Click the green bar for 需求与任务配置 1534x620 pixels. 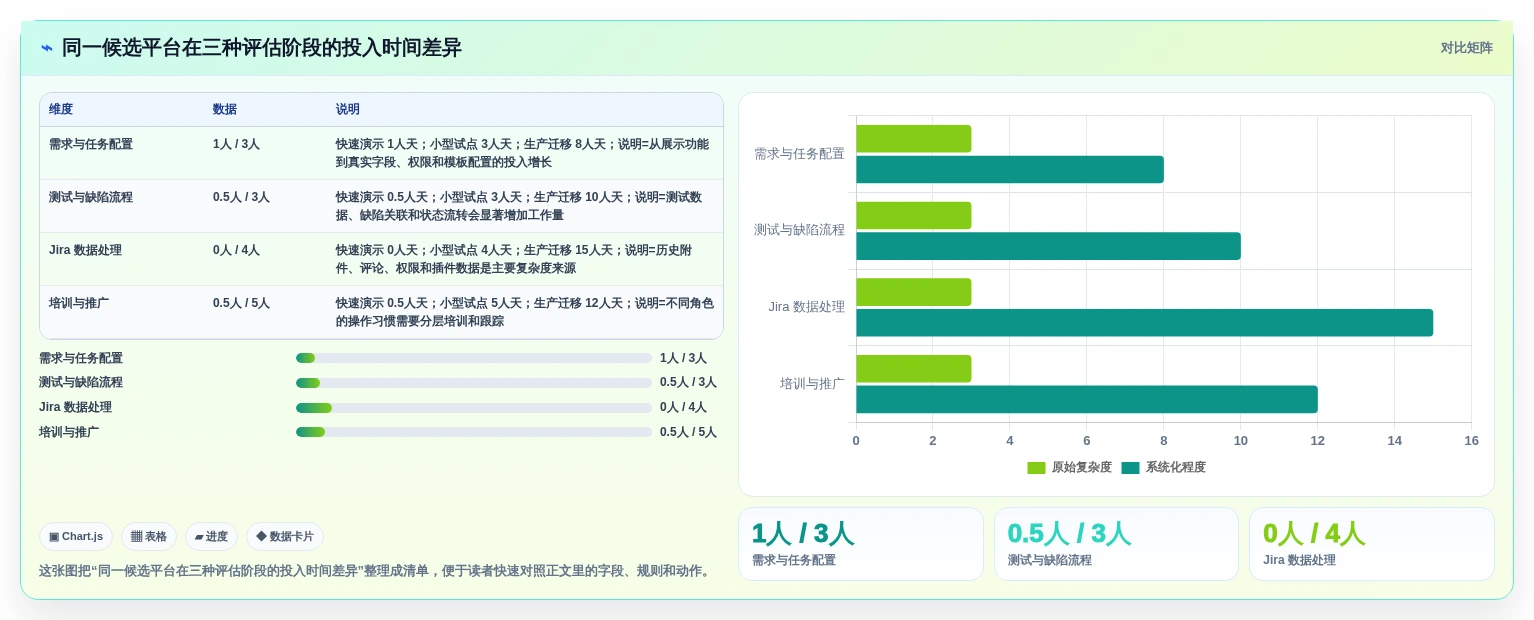[913, 139]
